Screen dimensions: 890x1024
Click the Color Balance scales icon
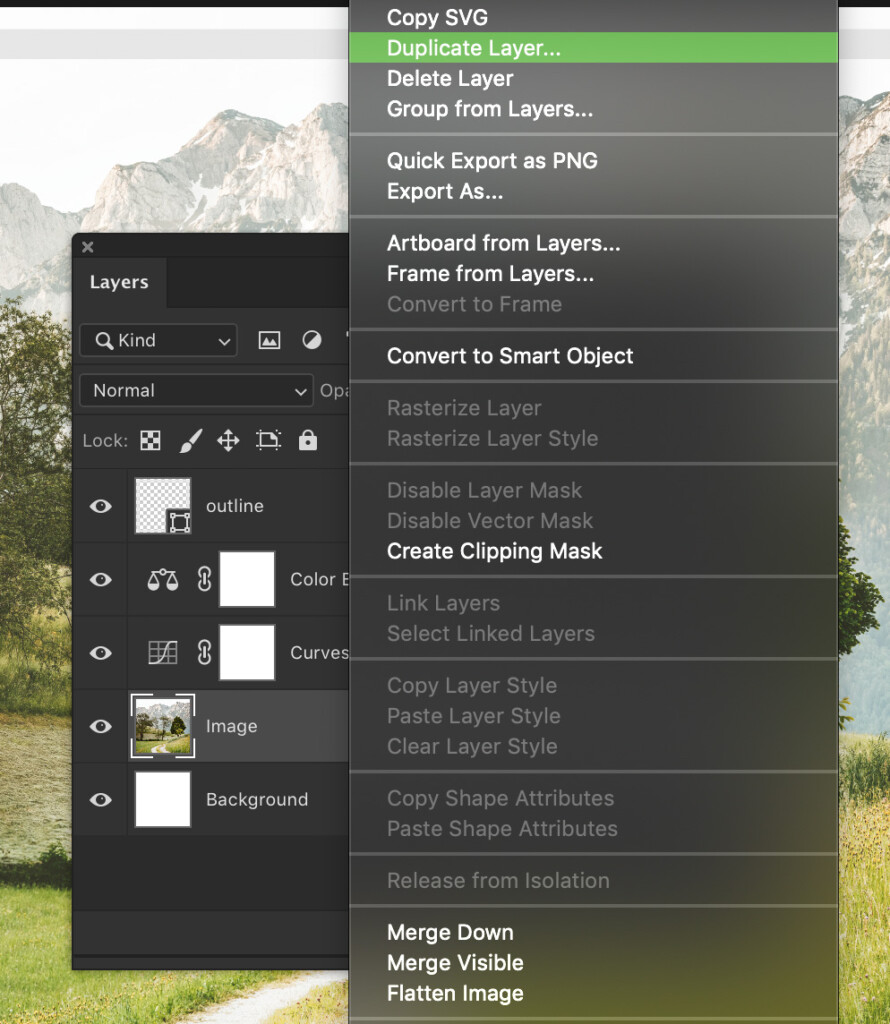point(162,580)
